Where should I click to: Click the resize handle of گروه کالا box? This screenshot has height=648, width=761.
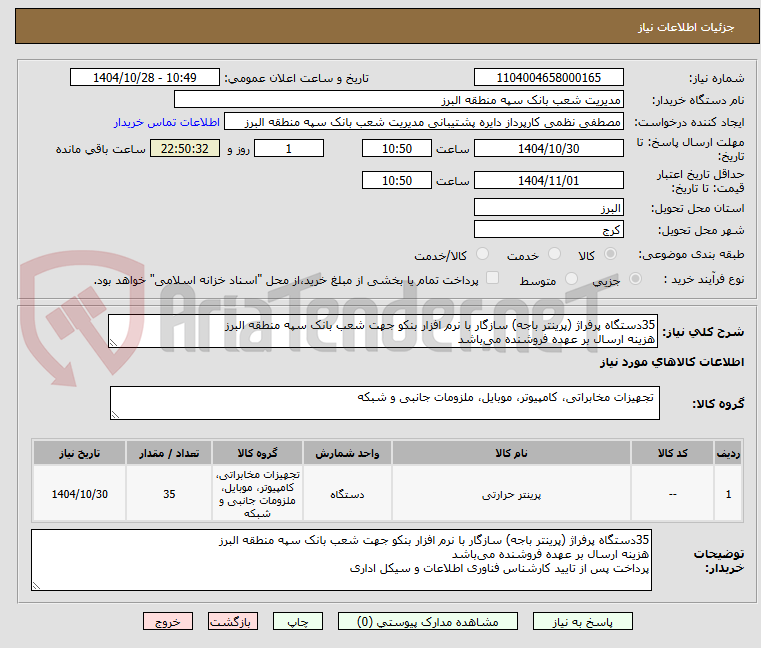point(116,415)
